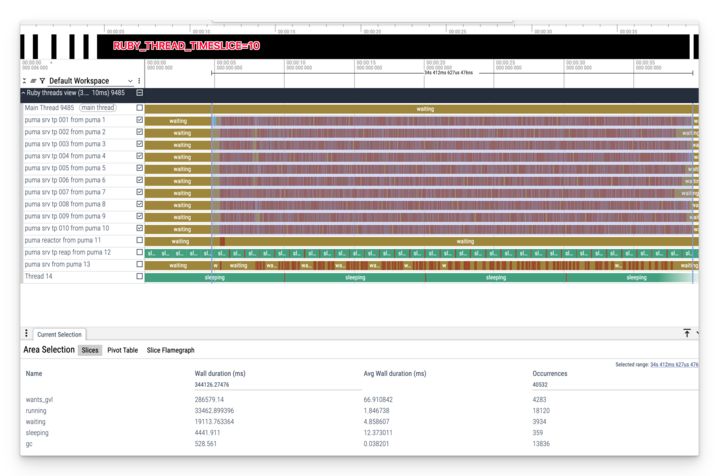Open the track filter funnel icon
This screenshot has width=719, height=476.
point(42,81)
